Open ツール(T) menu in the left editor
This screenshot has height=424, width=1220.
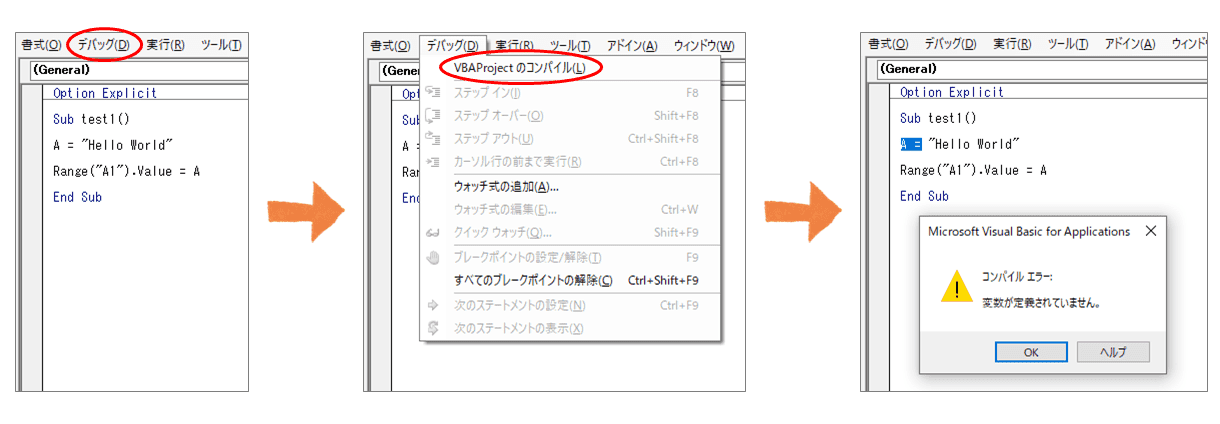click(x=221, y=45)
